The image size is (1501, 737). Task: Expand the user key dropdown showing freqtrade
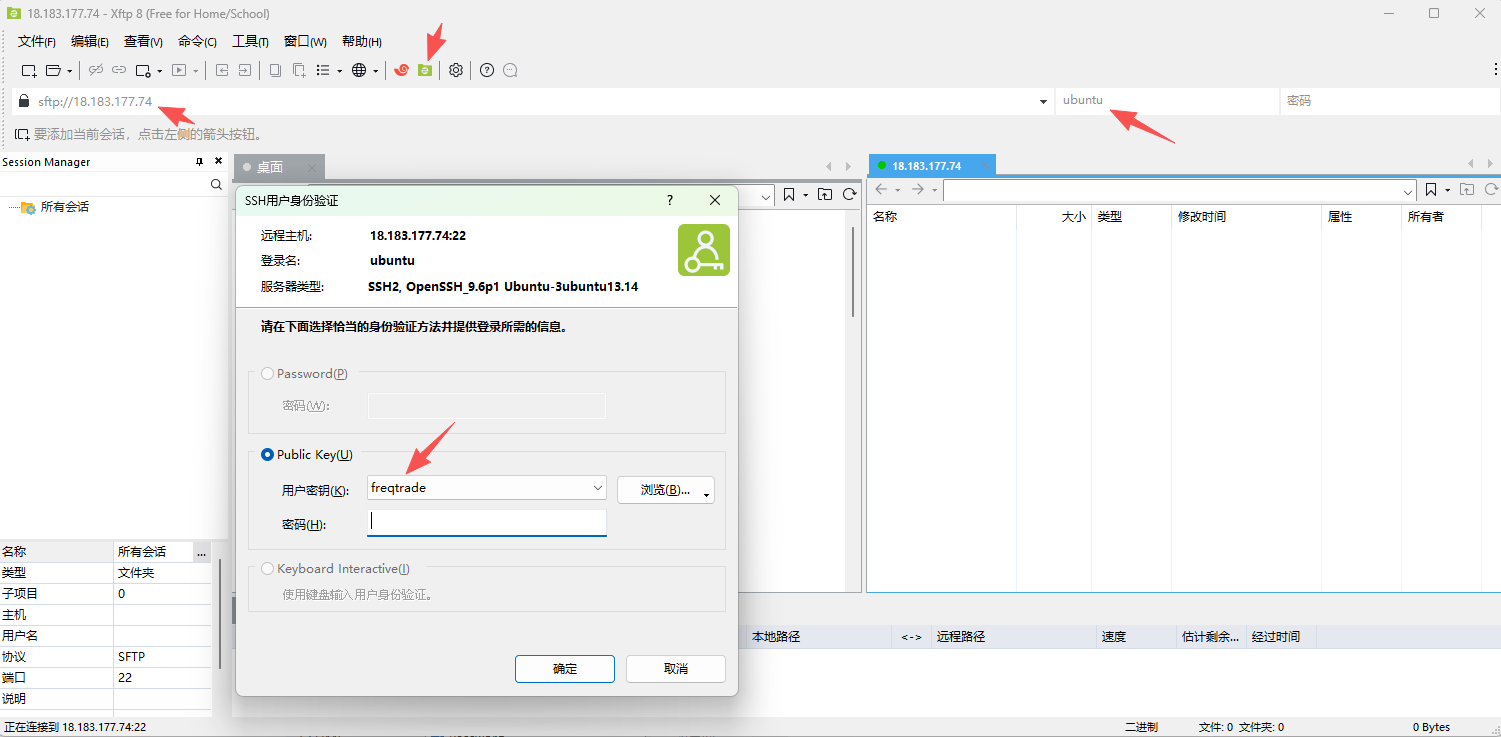point(598,488)
